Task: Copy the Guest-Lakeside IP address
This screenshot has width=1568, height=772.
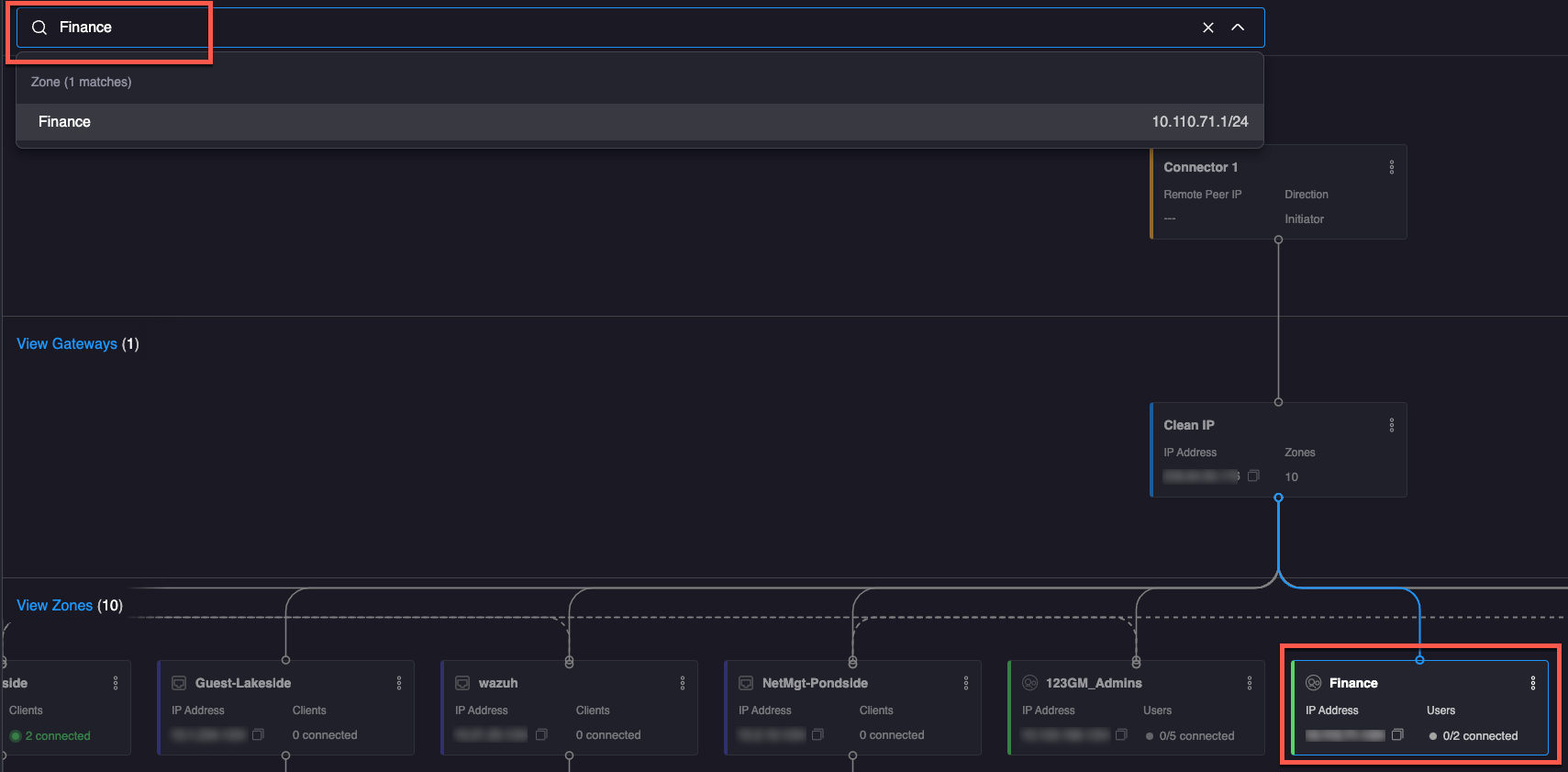Action: point(258,734)
